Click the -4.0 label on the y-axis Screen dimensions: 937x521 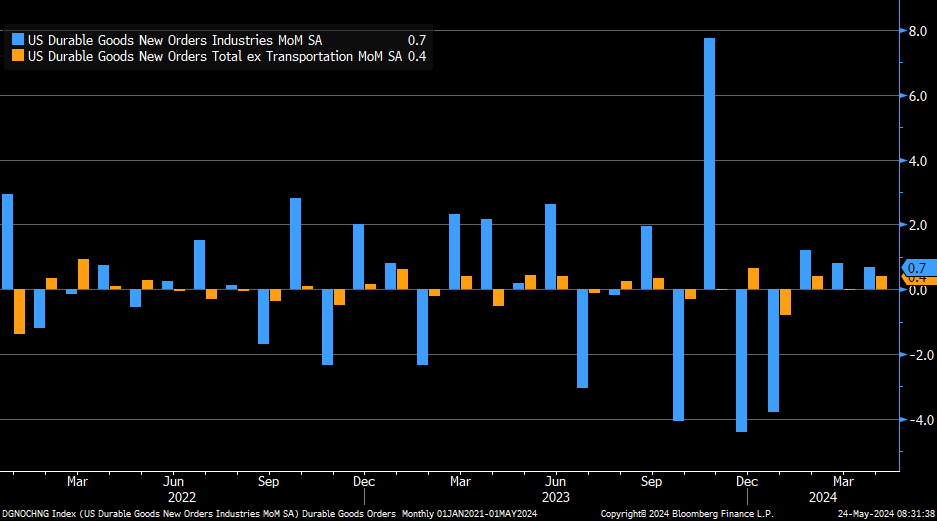click(916, 420)
